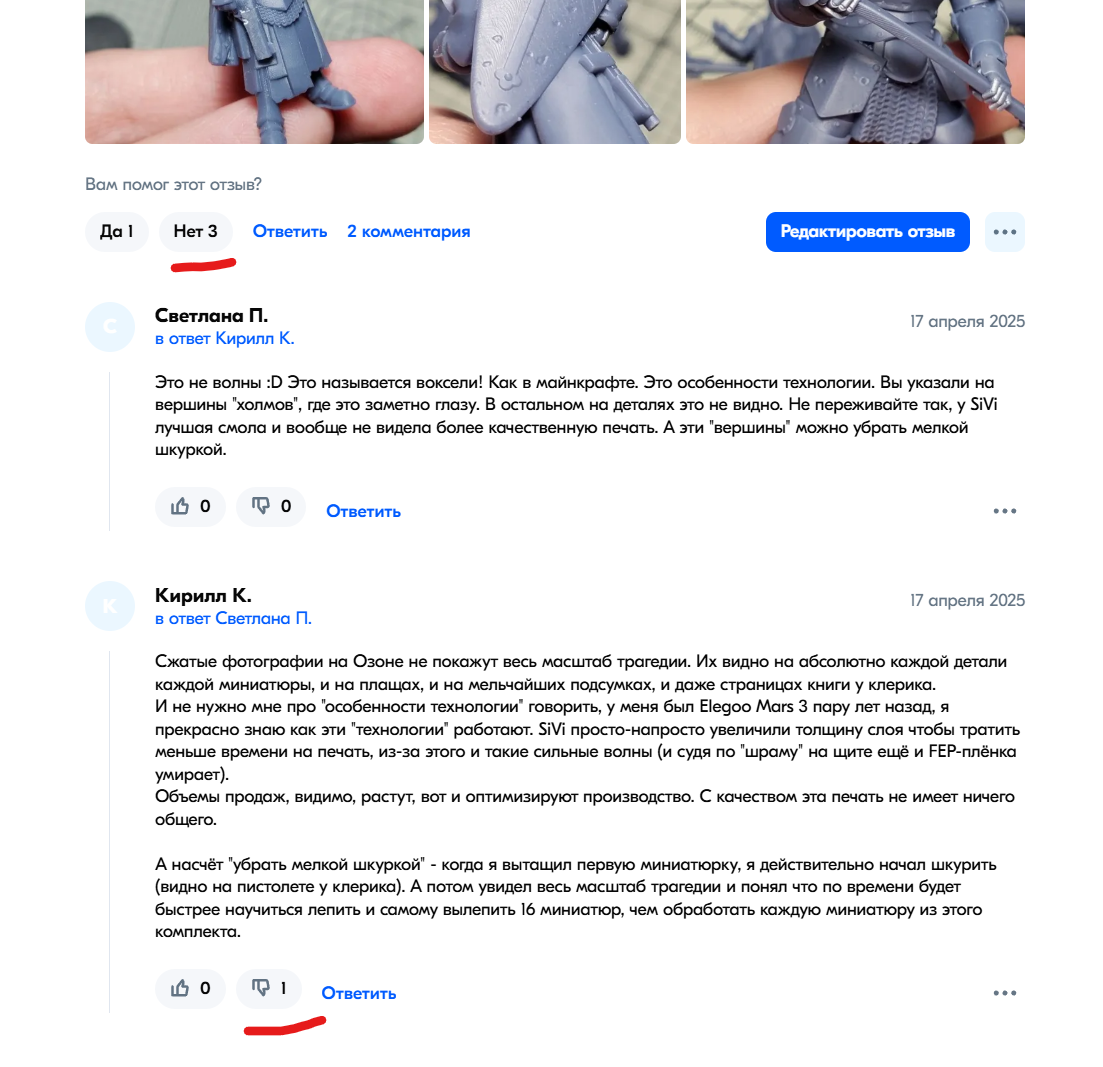Click Ответить under the review

click(290, 231)
